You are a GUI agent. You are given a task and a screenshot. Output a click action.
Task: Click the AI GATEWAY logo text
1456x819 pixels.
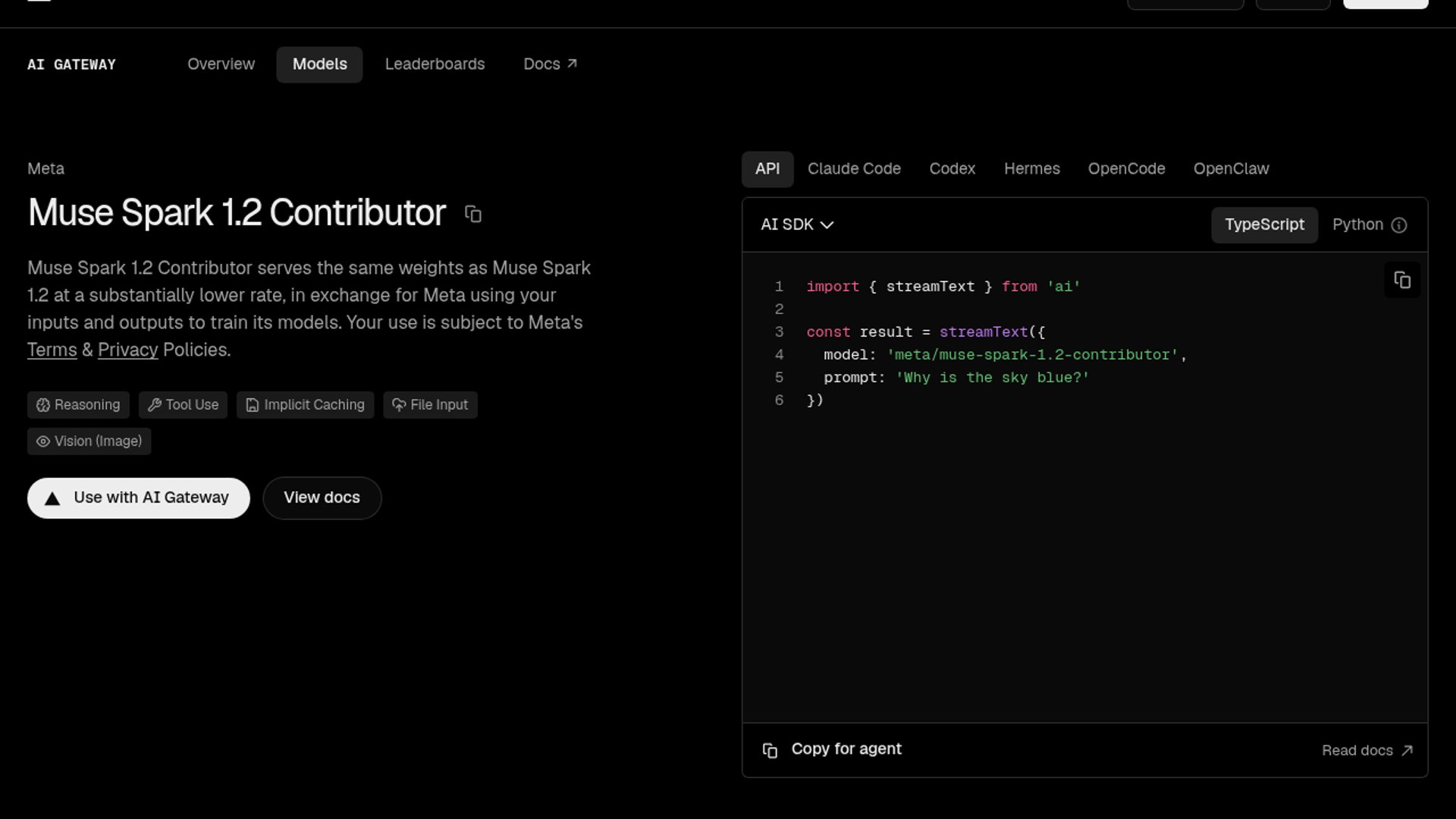tap(72, 64)
